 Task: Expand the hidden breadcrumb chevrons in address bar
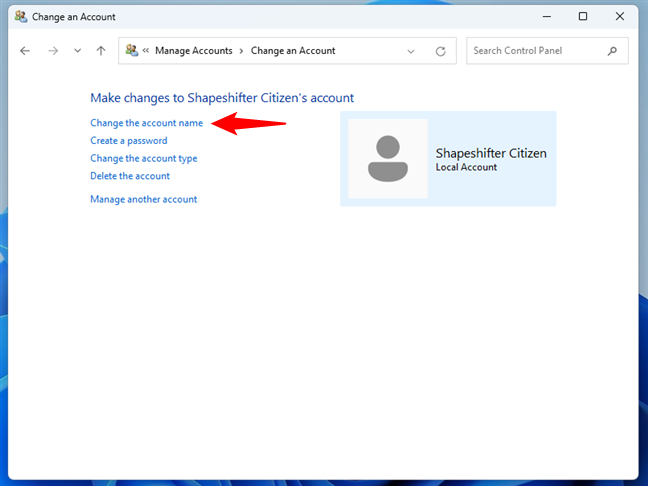tap(146, 50)
